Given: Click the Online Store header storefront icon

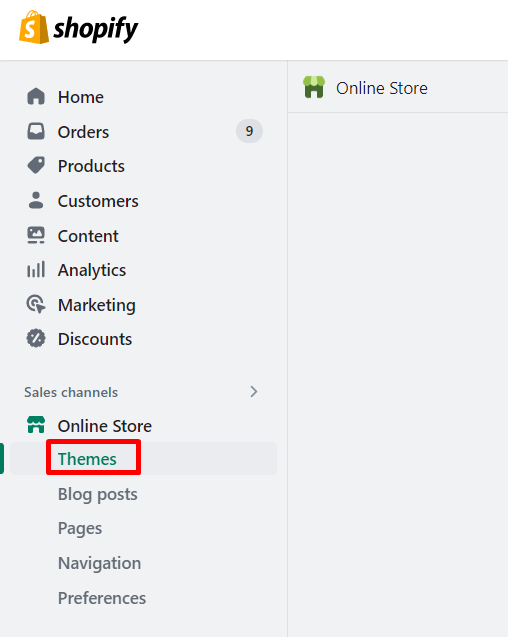Looking at the screenshot, I should point(314,87).
